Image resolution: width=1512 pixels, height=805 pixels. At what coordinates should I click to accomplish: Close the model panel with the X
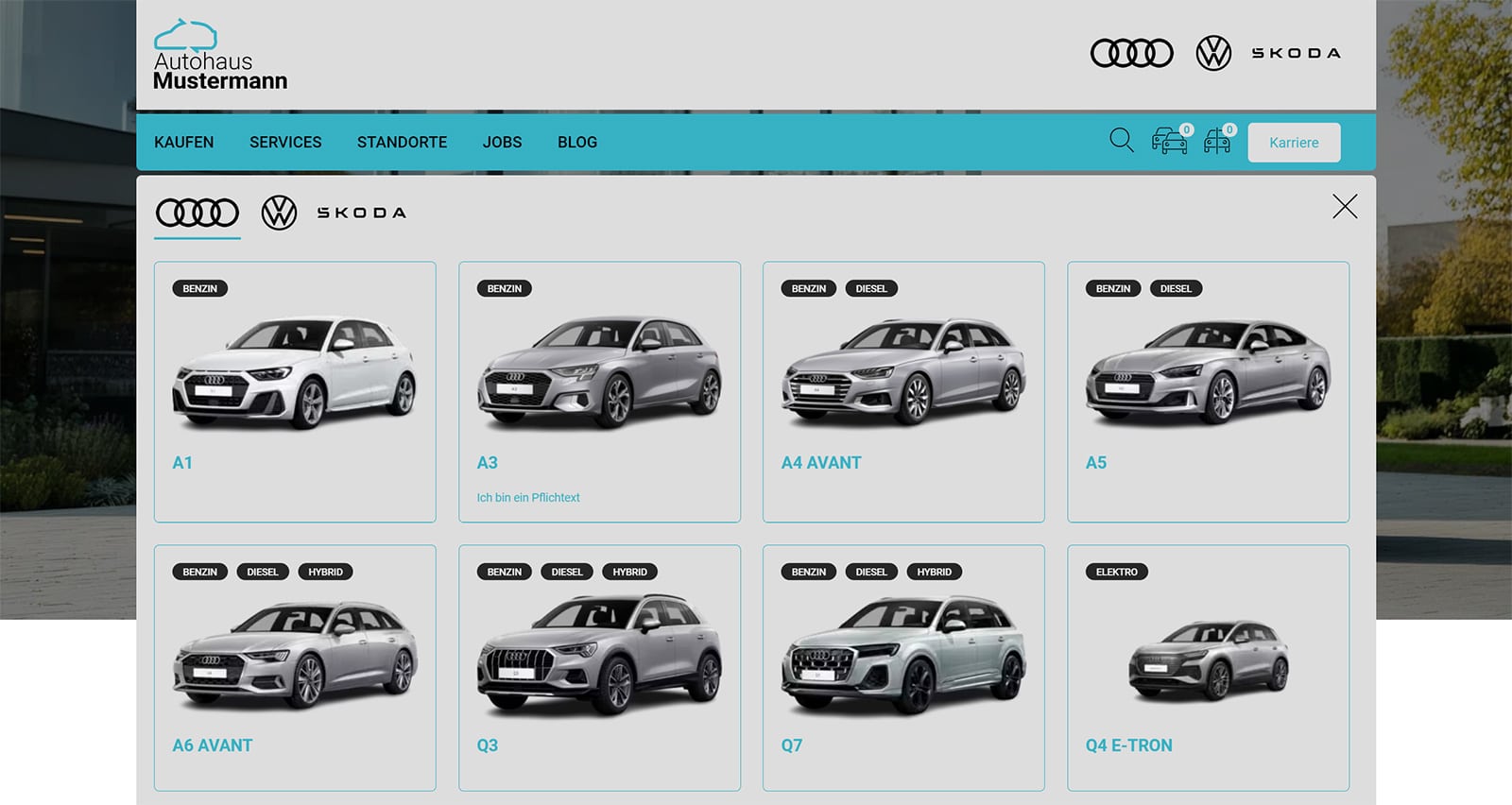[1345, 206]
